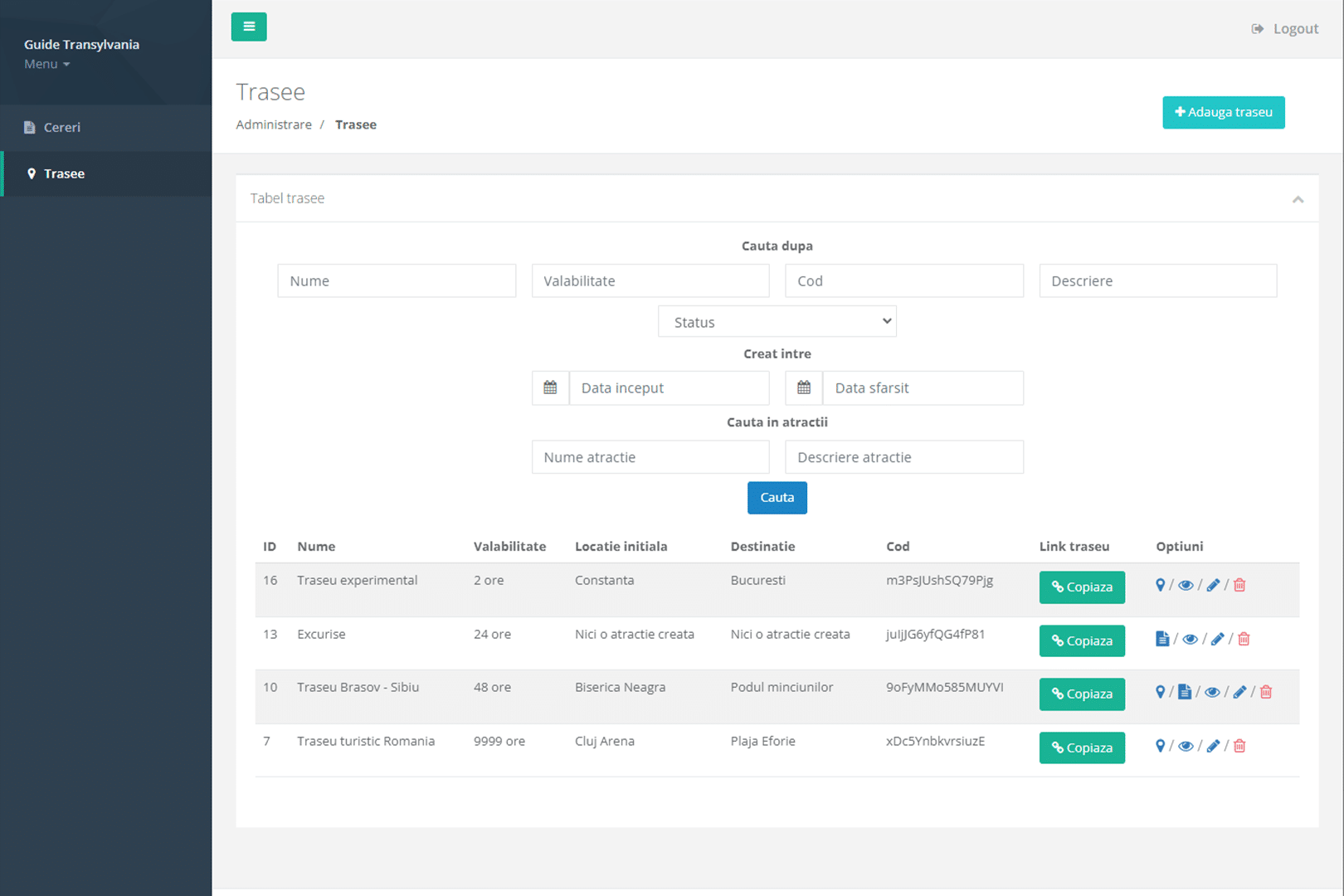
Task: Click edit pencil icon for Excurise row
Action: pos(1217,639)
